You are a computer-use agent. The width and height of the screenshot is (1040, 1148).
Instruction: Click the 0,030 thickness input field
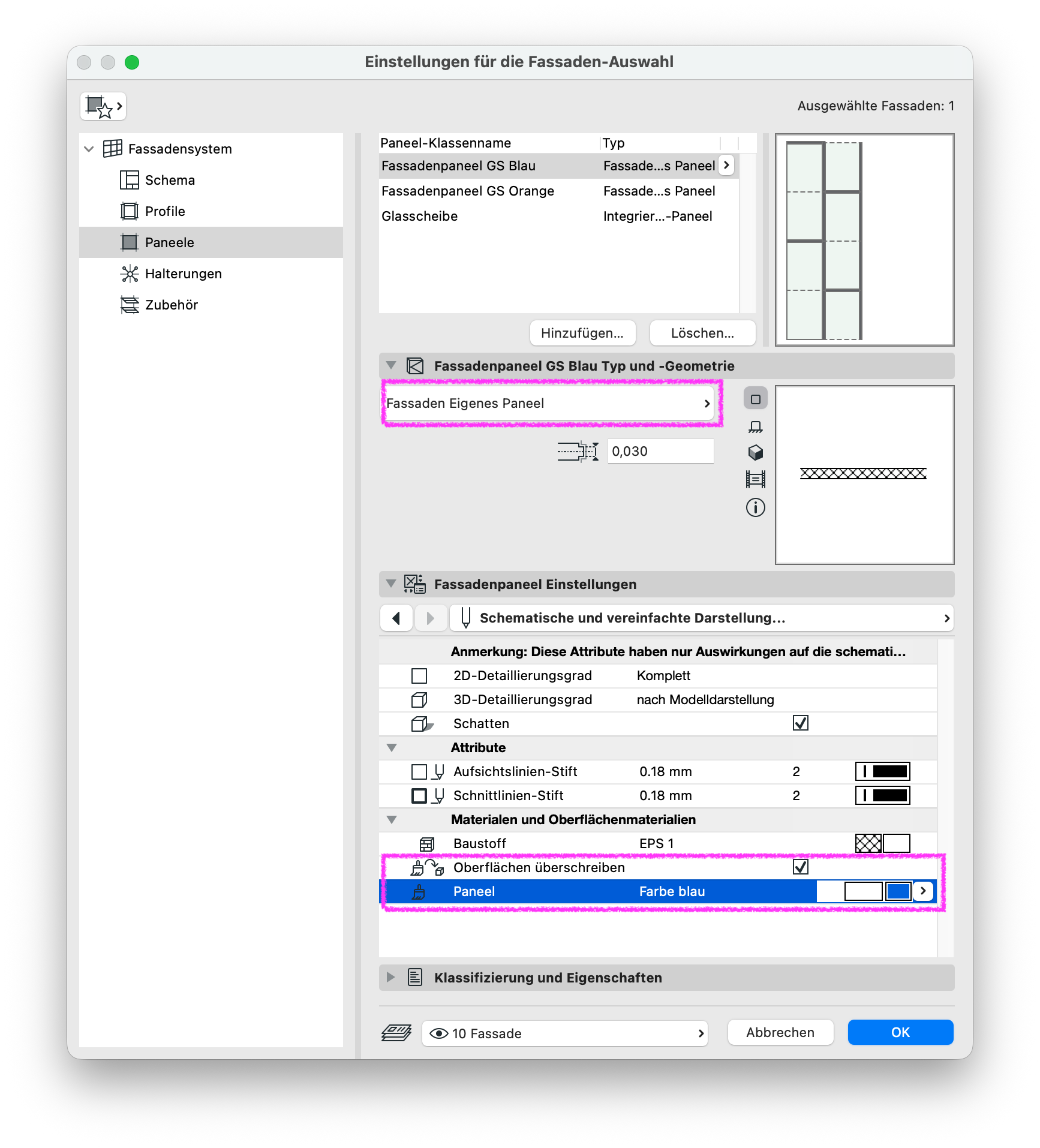[660, 451]
